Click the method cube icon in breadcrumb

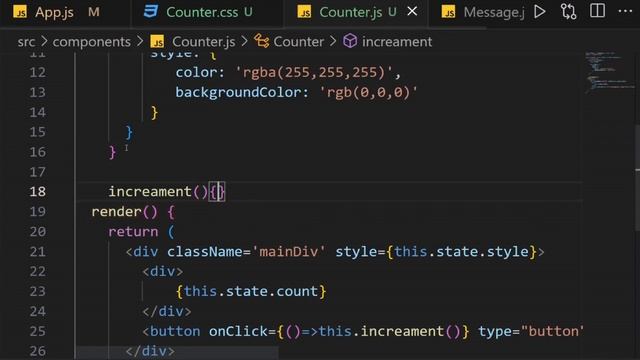(350, 41)
